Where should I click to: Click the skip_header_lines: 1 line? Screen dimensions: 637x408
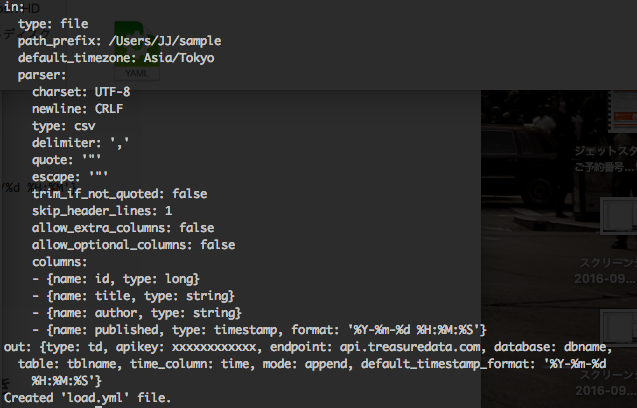(102, 211)
